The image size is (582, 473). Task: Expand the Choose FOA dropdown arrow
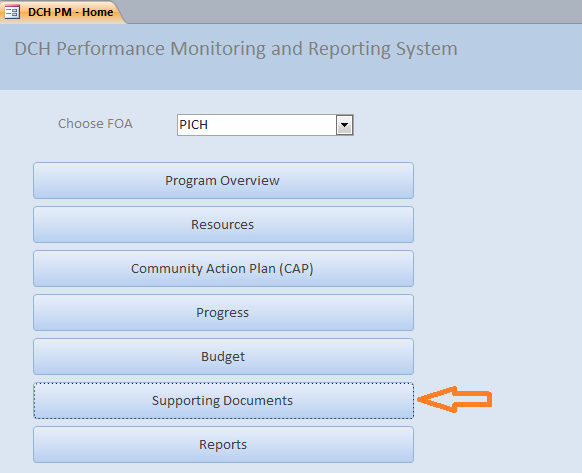coord(344,125)
